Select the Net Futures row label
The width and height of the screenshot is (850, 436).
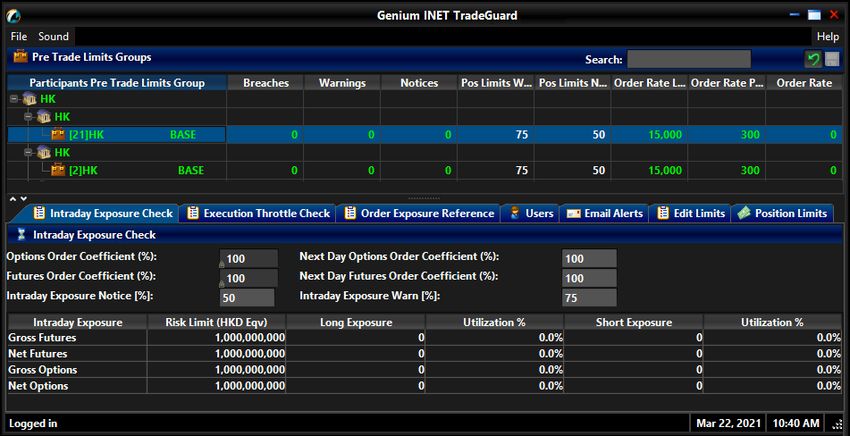pyautogui.click(x=38, y=354)
